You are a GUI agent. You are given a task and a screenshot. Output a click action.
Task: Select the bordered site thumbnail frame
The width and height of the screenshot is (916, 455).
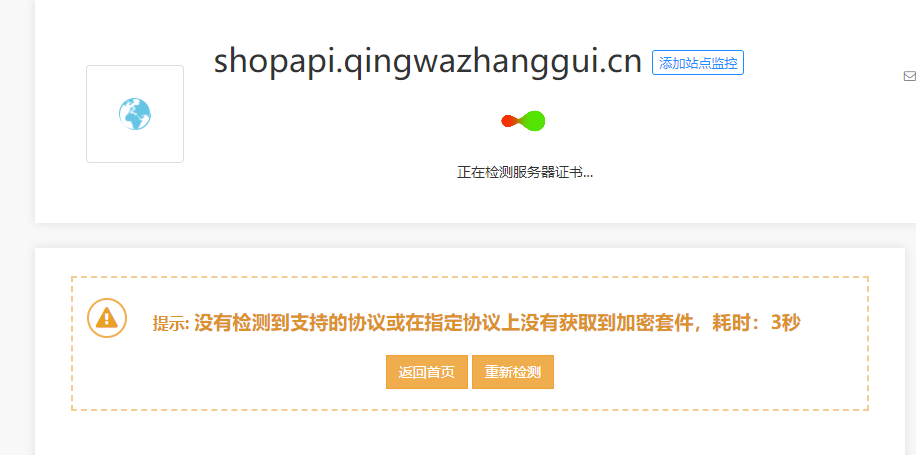tap(135, 114)
